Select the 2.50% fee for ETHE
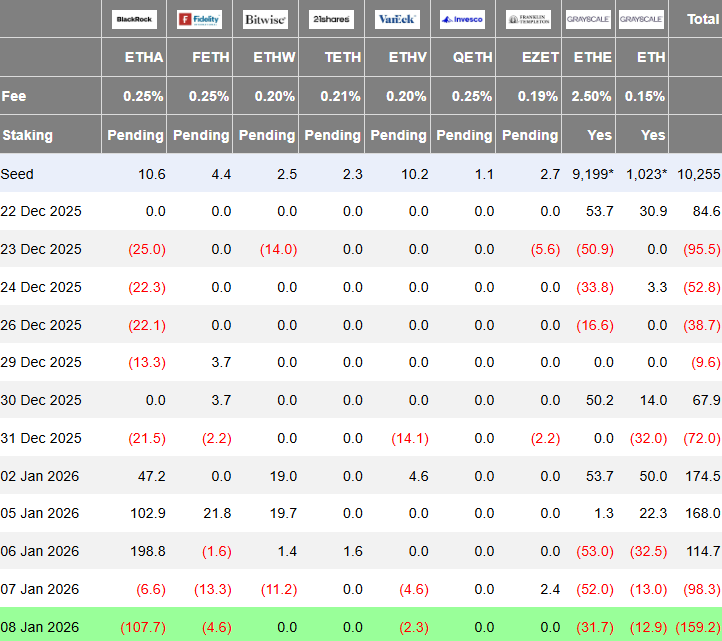The height and width of the screenshot is (641, 722). pos(592,96)
